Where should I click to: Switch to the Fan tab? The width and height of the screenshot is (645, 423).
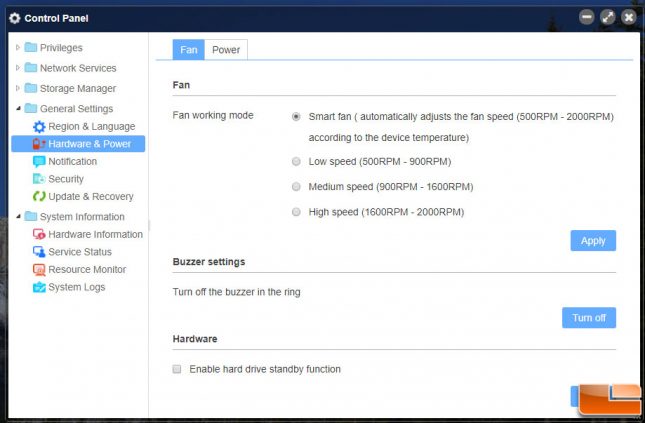[188, 50]
